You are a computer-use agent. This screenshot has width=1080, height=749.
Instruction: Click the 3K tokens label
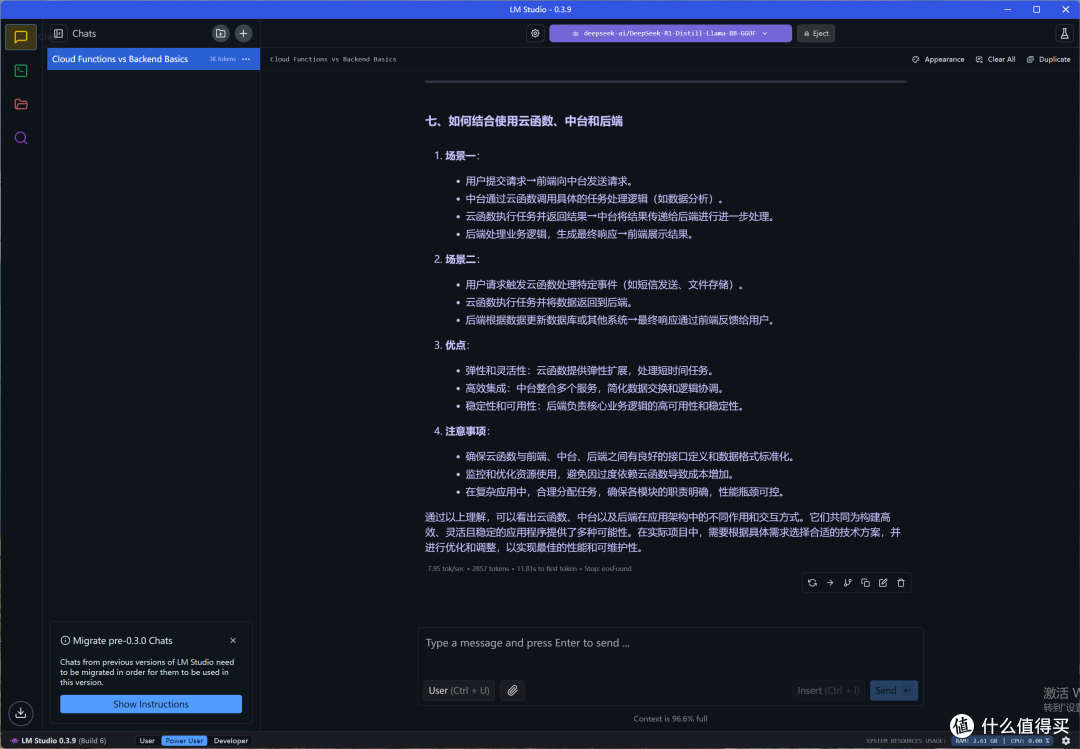pyautogui.click(x=222, y=59)
